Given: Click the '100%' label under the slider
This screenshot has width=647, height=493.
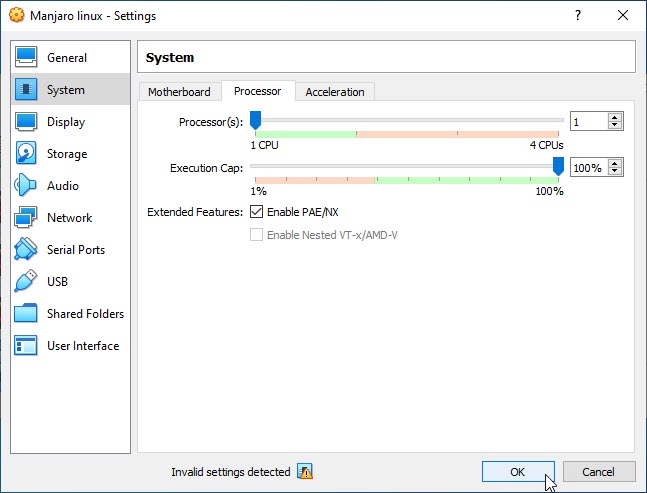Looking at the screenshot, I should 549,191.
